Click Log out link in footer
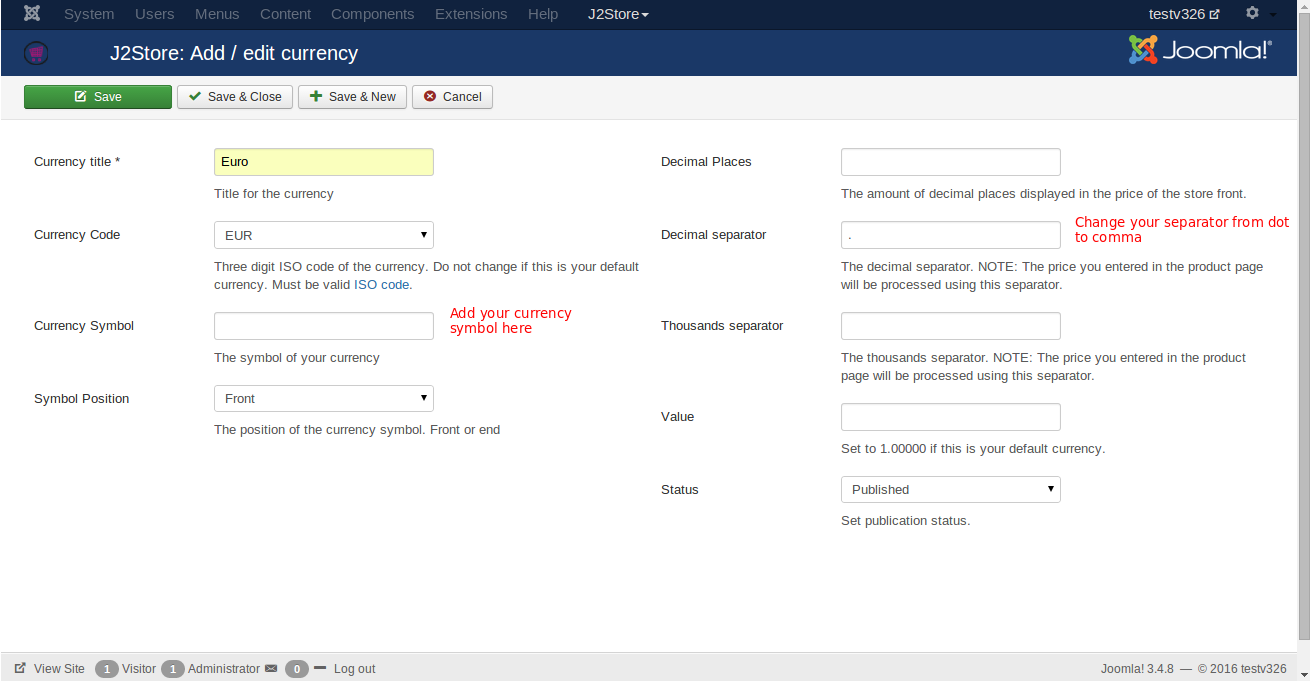Viewport: 1310px width, 681px height. (355, 669)
